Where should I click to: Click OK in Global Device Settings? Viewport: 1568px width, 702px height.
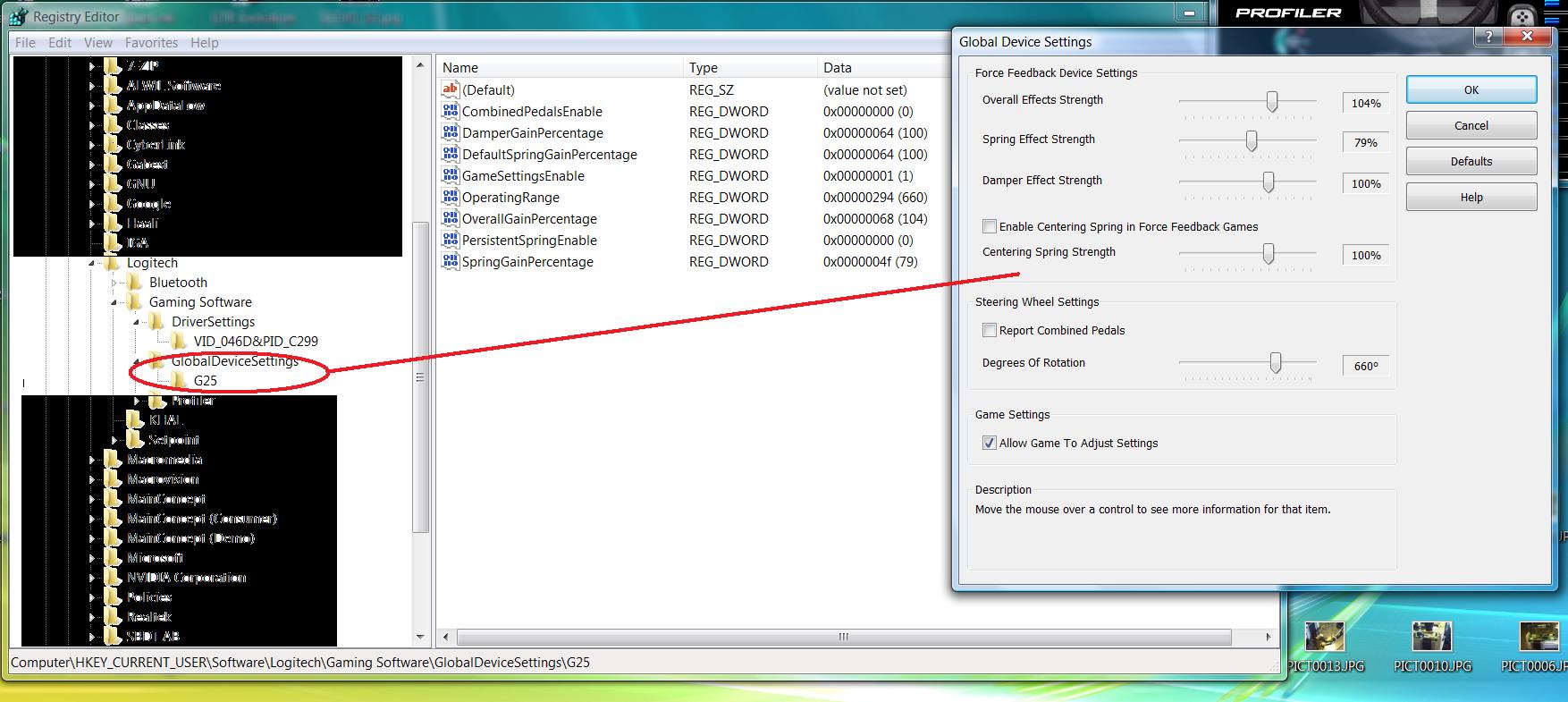tap(1471, 89)
